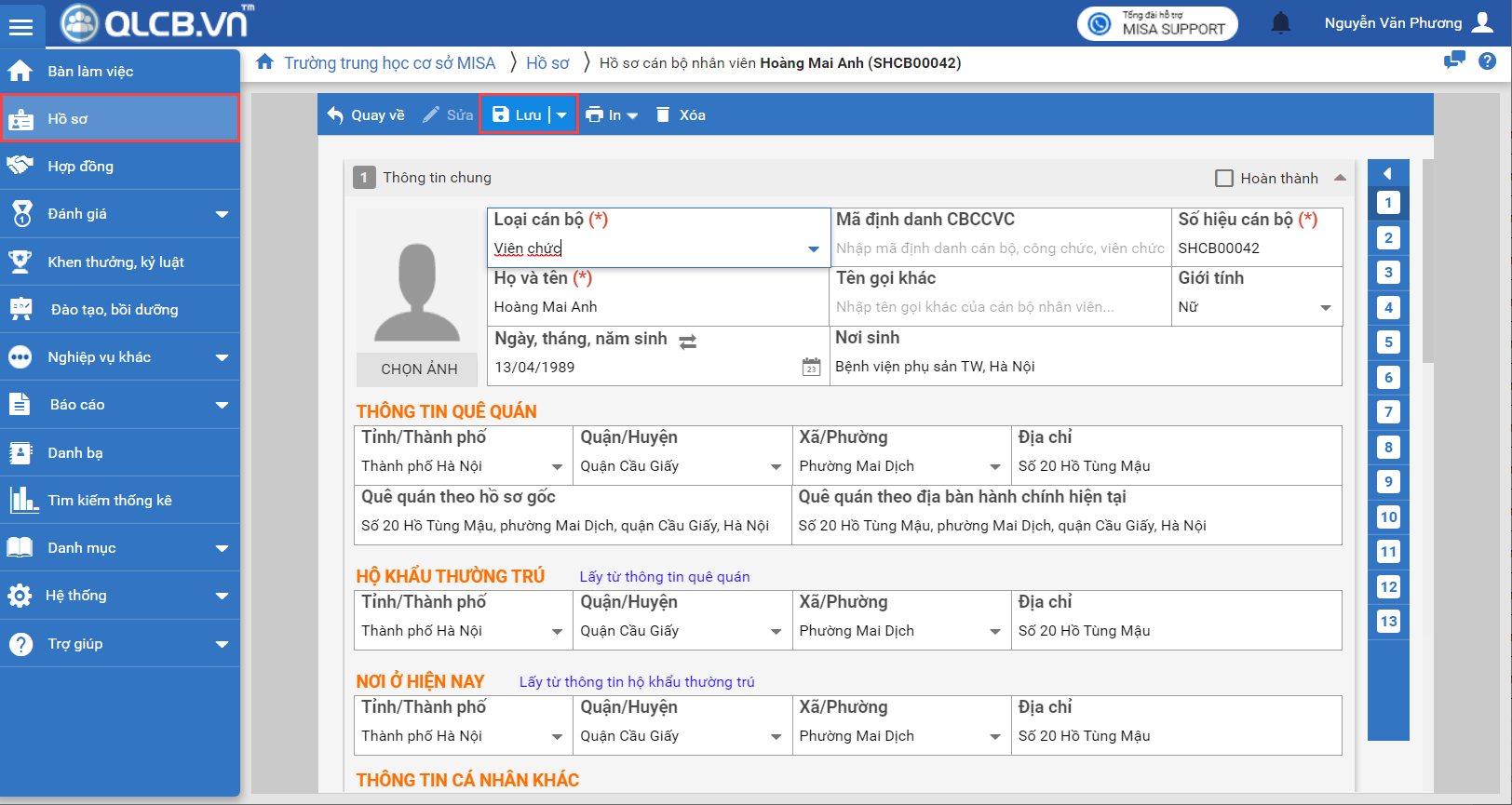Open the Giới tính dropdown

1325,308
